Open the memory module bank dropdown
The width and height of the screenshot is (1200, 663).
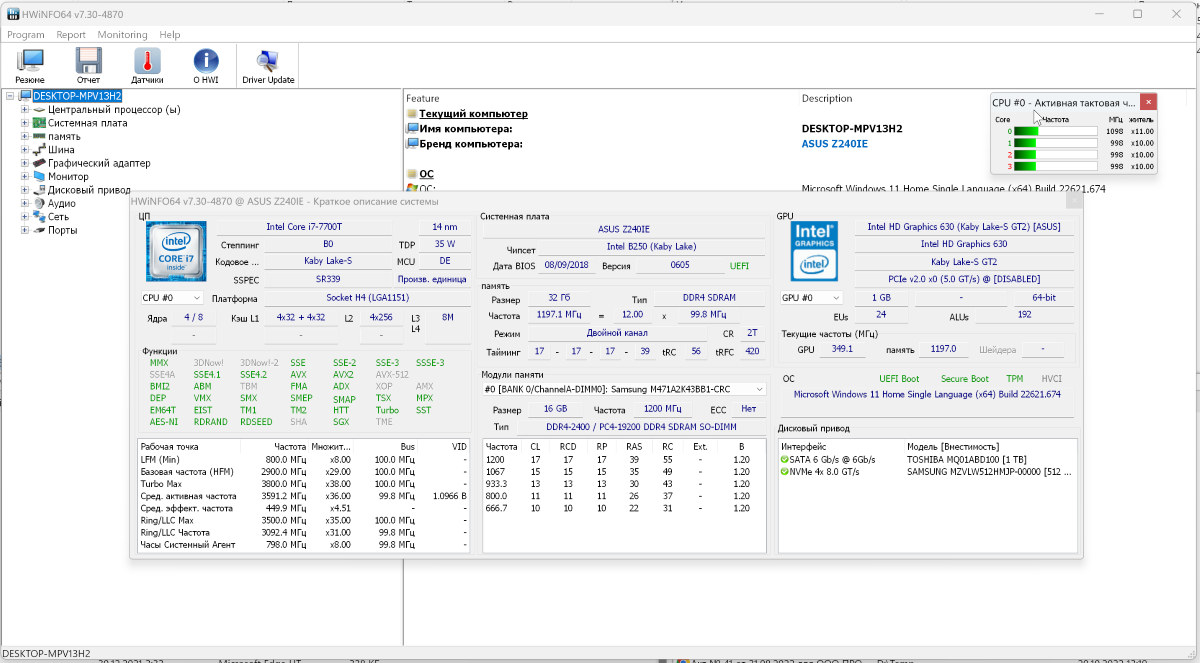(x=623, y=389)
